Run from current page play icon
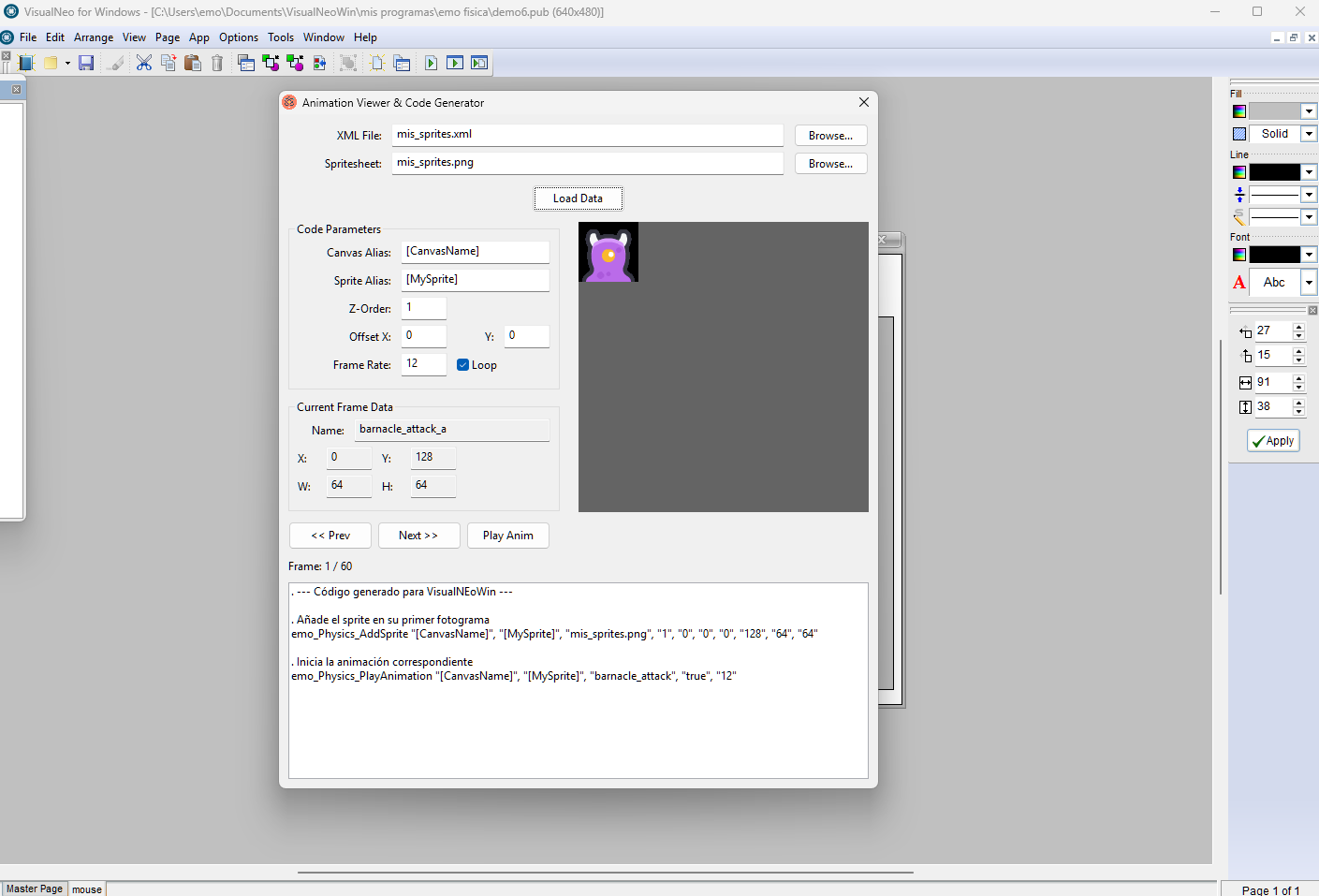The width and height of the screenshot is (1319, 896). pyautogui.click(x=455, y=63)
